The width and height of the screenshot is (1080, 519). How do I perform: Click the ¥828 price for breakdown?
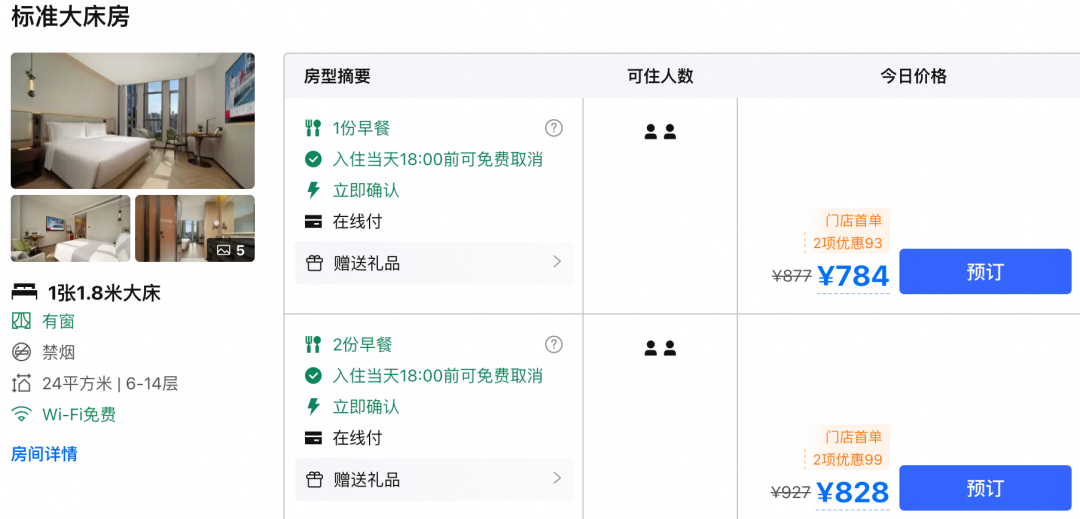click(853, 493)
